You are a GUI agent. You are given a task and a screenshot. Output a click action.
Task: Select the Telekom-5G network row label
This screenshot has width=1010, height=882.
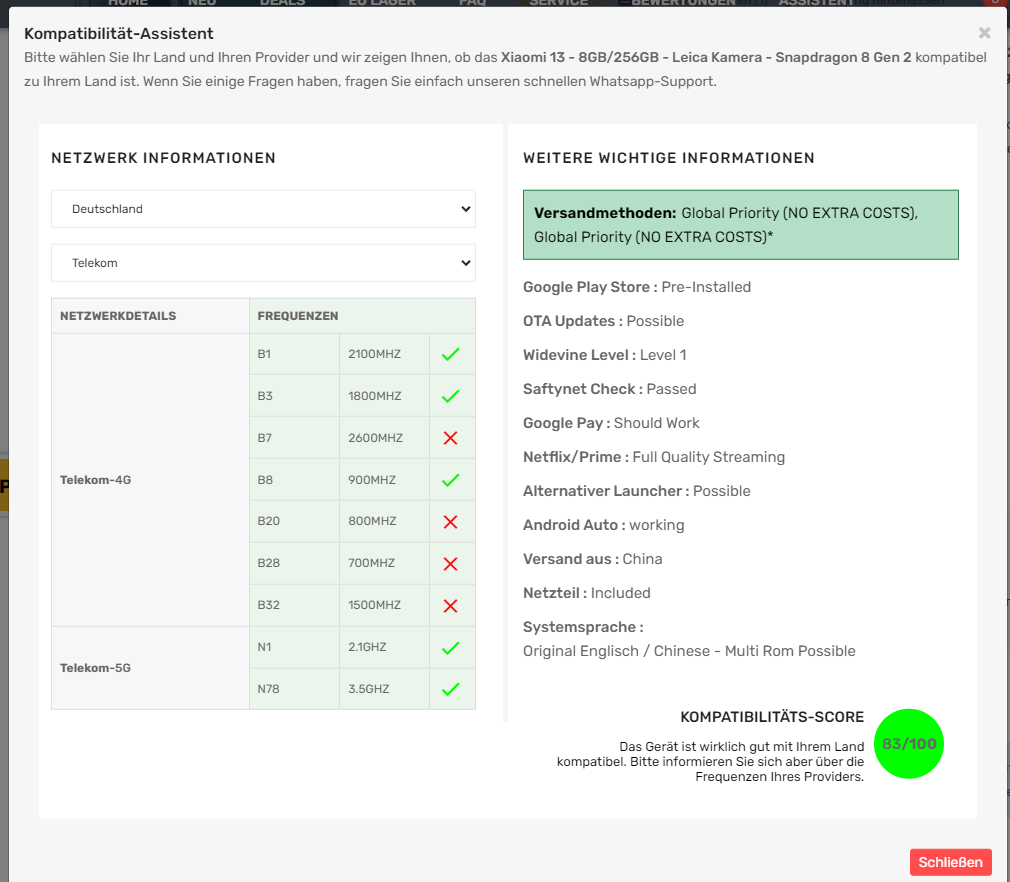pos(96,668)
